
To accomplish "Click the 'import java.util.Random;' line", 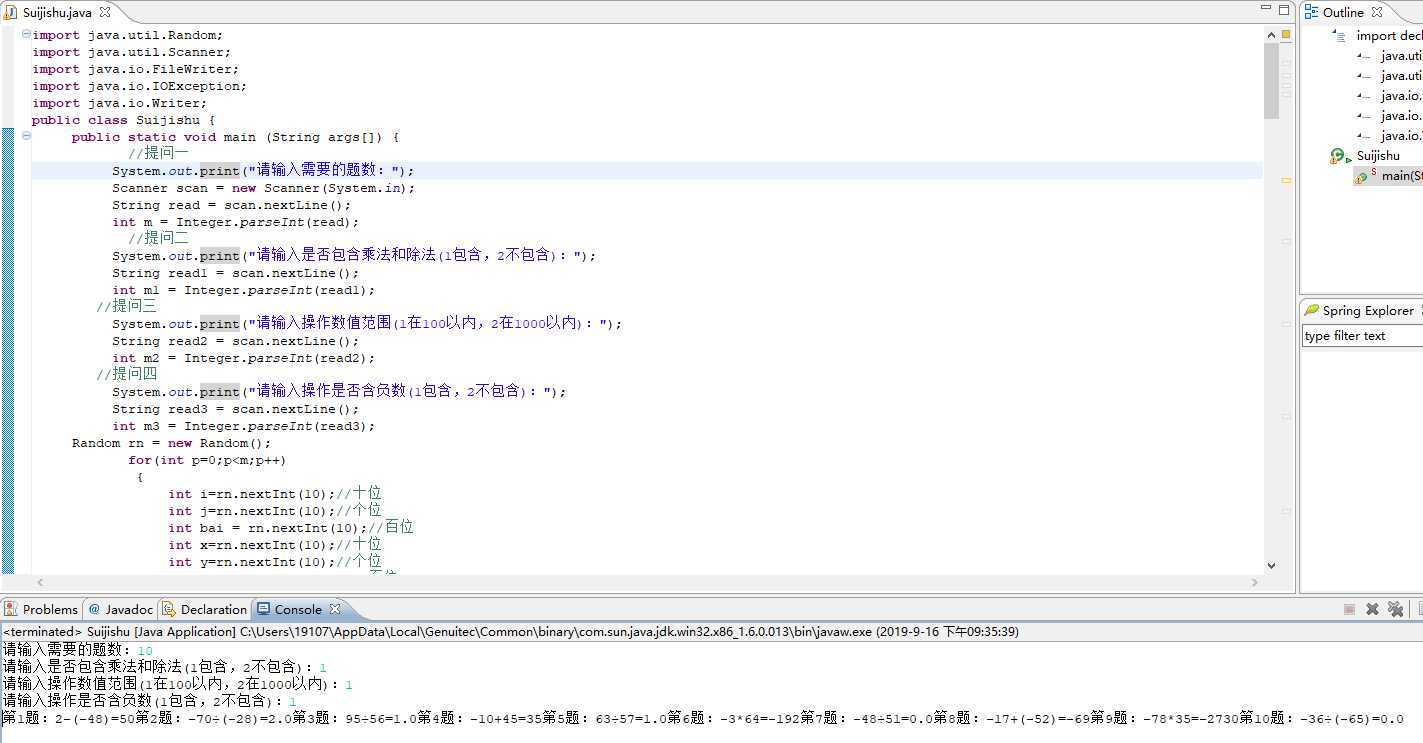I will coord(128,35).
